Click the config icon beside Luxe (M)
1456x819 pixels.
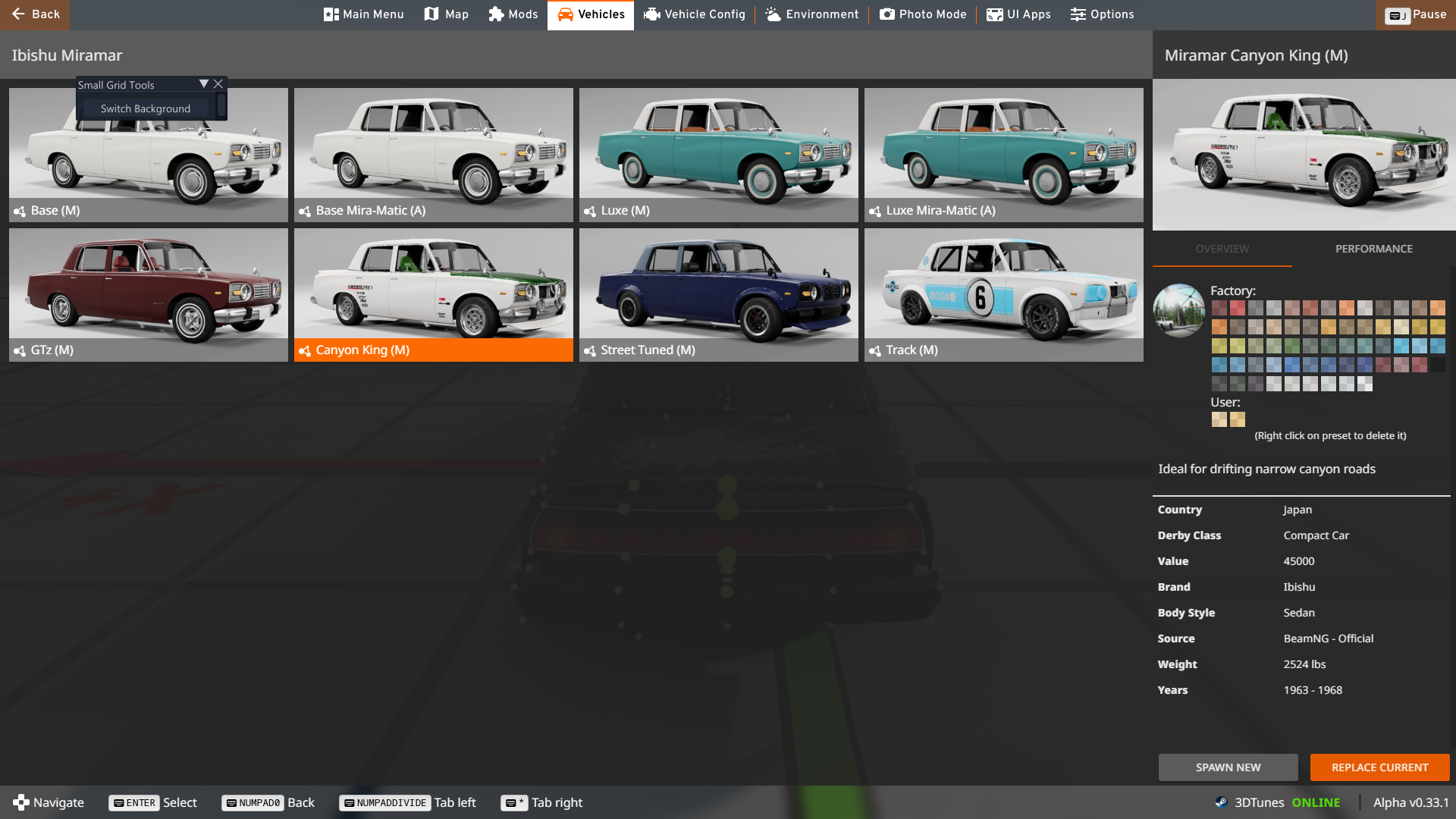click(x=590, y=212)
